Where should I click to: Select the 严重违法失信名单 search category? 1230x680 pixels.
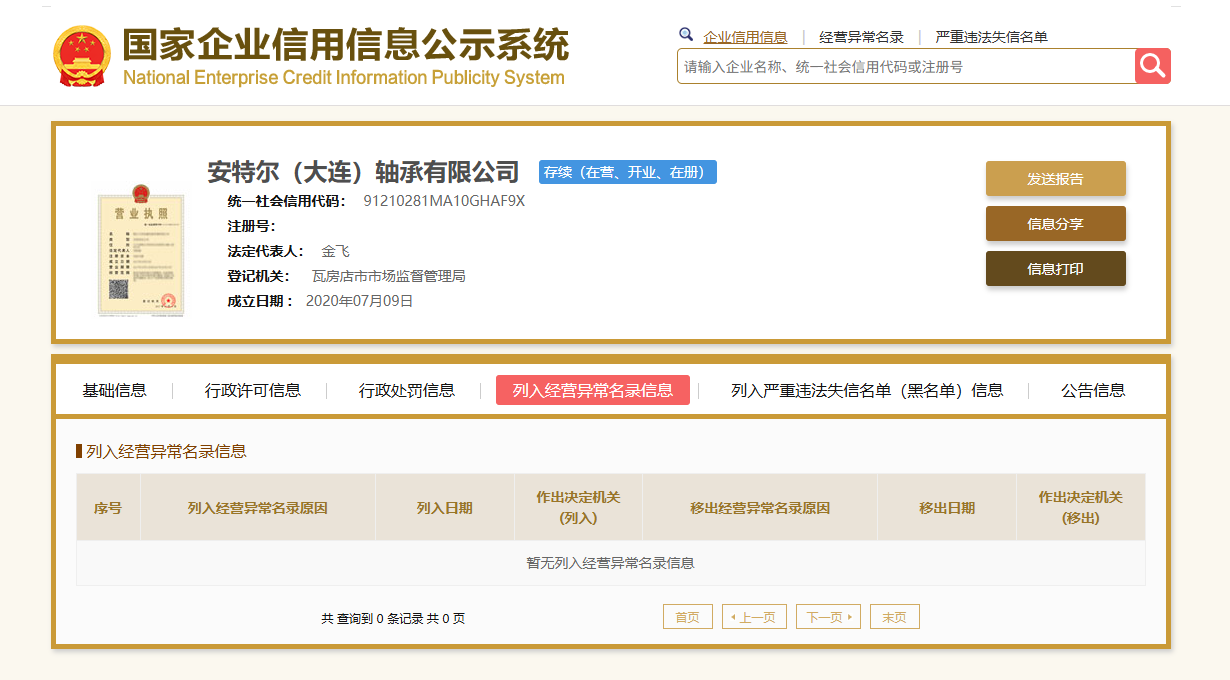pyautogui.click(x=991, y=37)
